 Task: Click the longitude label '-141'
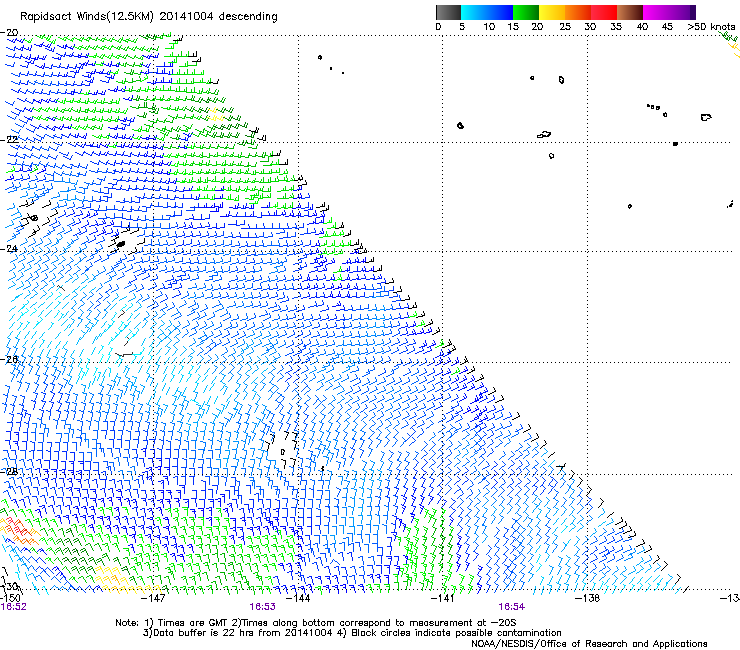(442, 598)
